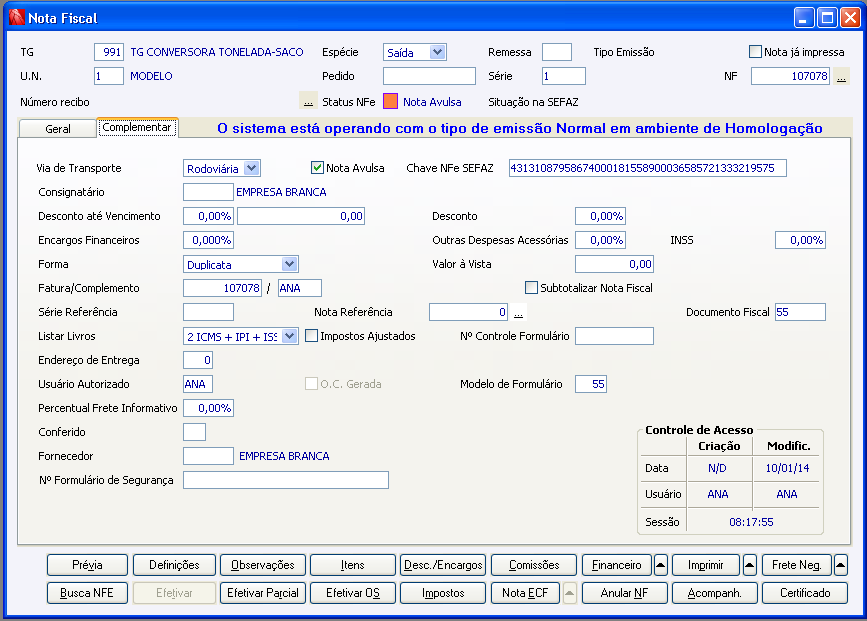Click the Imprimir button
The height and width of the screenshot is (621, 867).
pyautogui.click(x=706, y=565)
